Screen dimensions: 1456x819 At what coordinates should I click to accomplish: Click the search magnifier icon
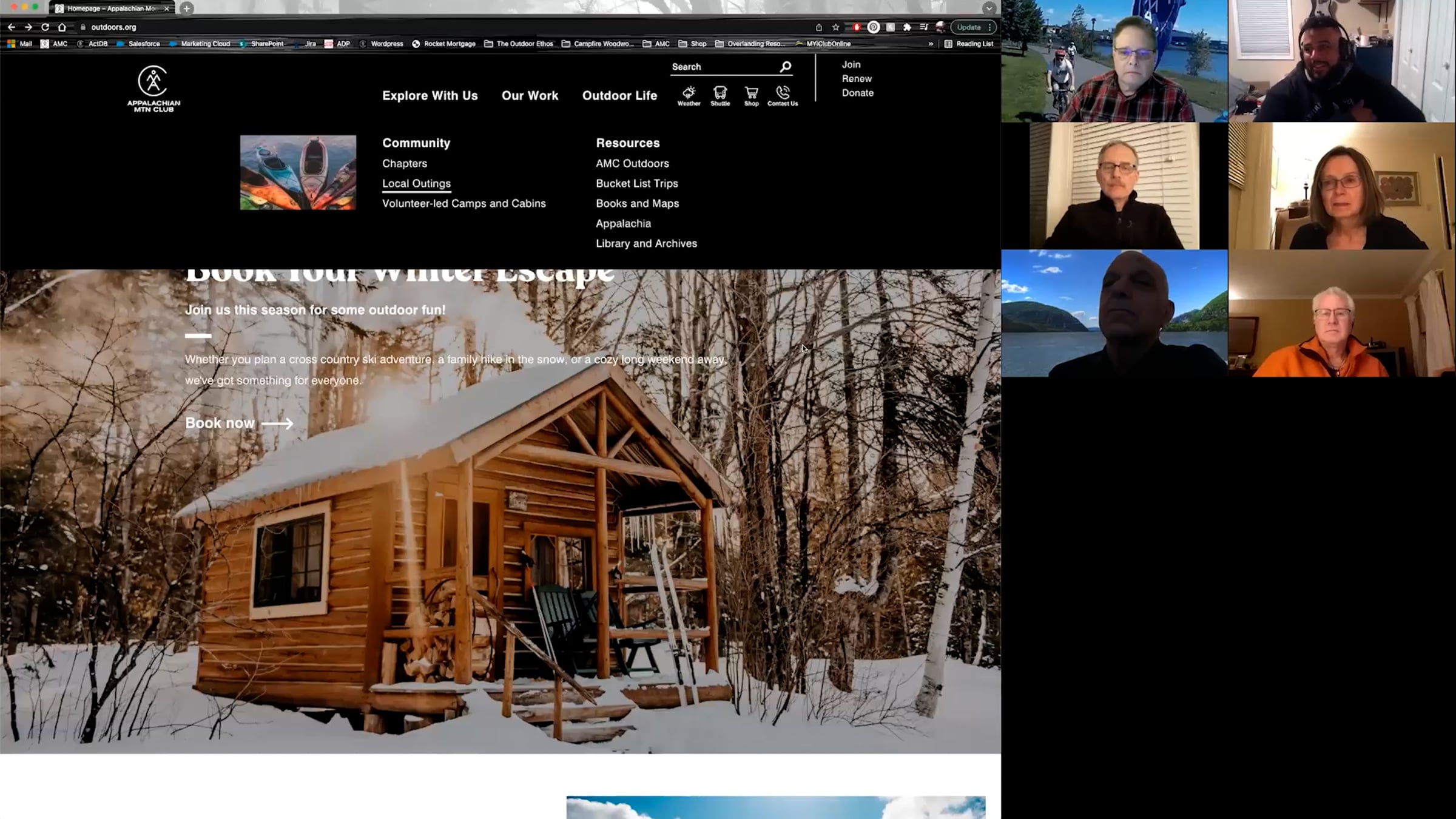tap(786, 67)
